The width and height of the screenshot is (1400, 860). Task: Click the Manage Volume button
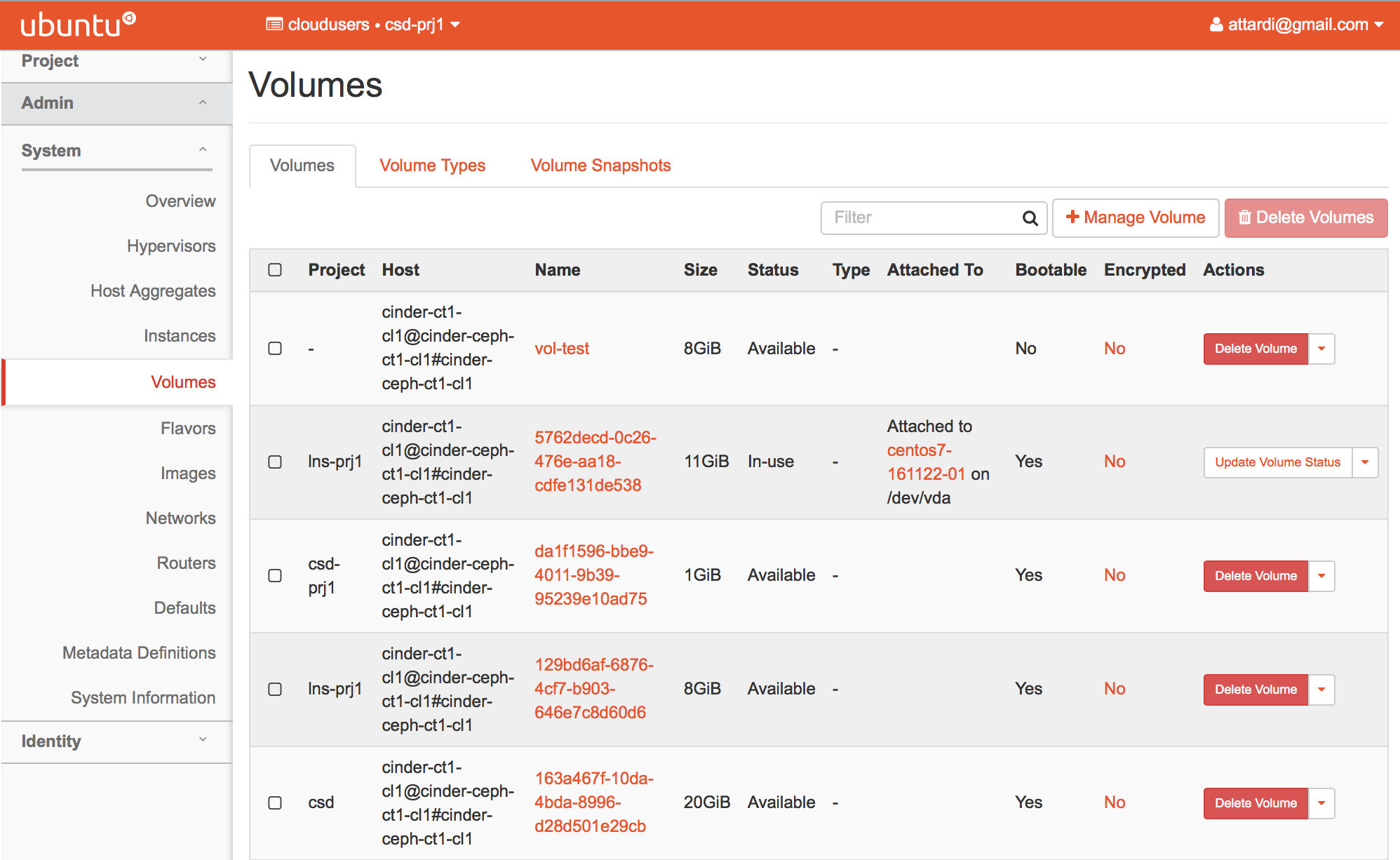pyautogui.click(x=1135, y=218)
